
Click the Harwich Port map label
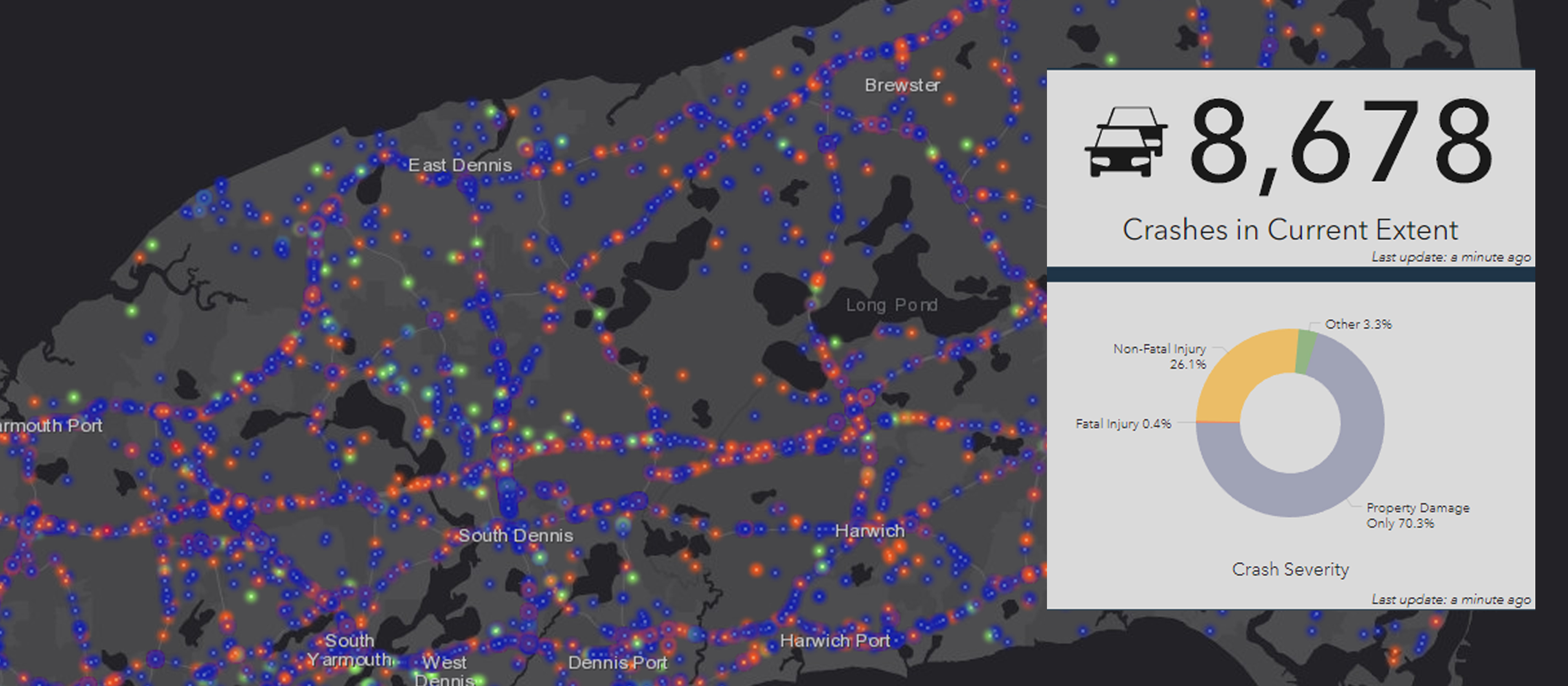[835, 640]
